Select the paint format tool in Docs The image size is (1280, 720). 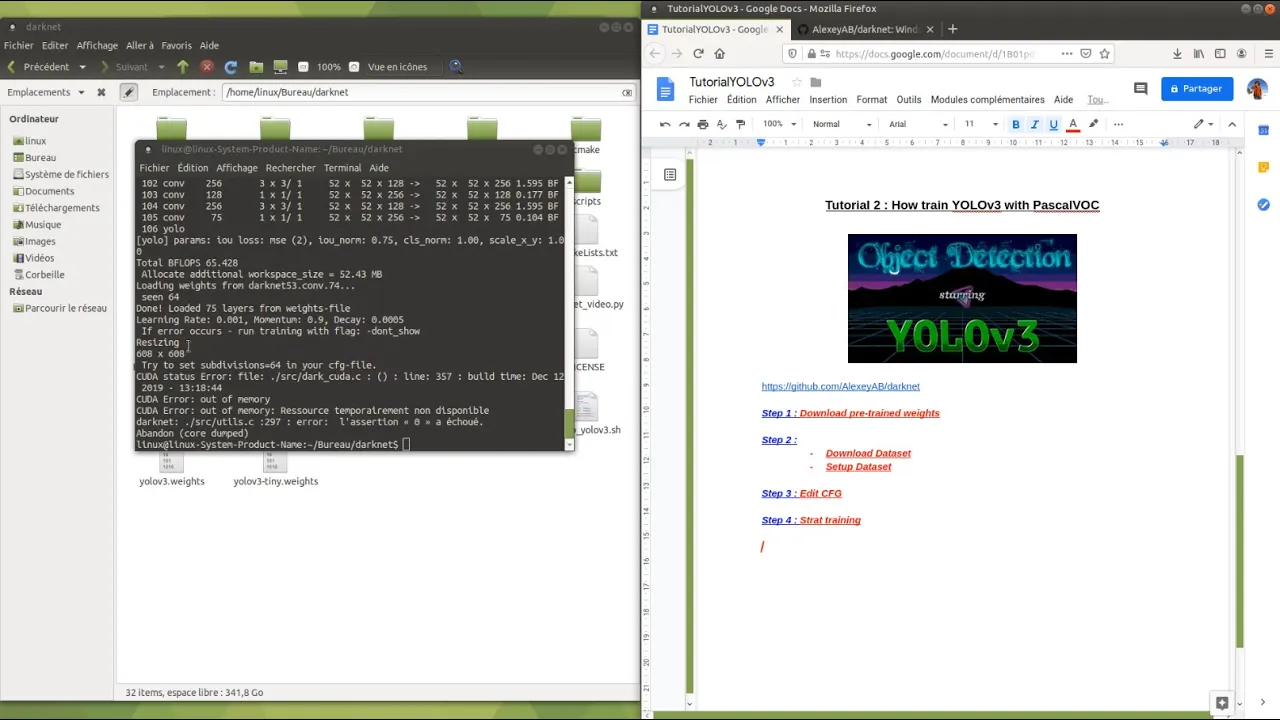tap(741, 124)
